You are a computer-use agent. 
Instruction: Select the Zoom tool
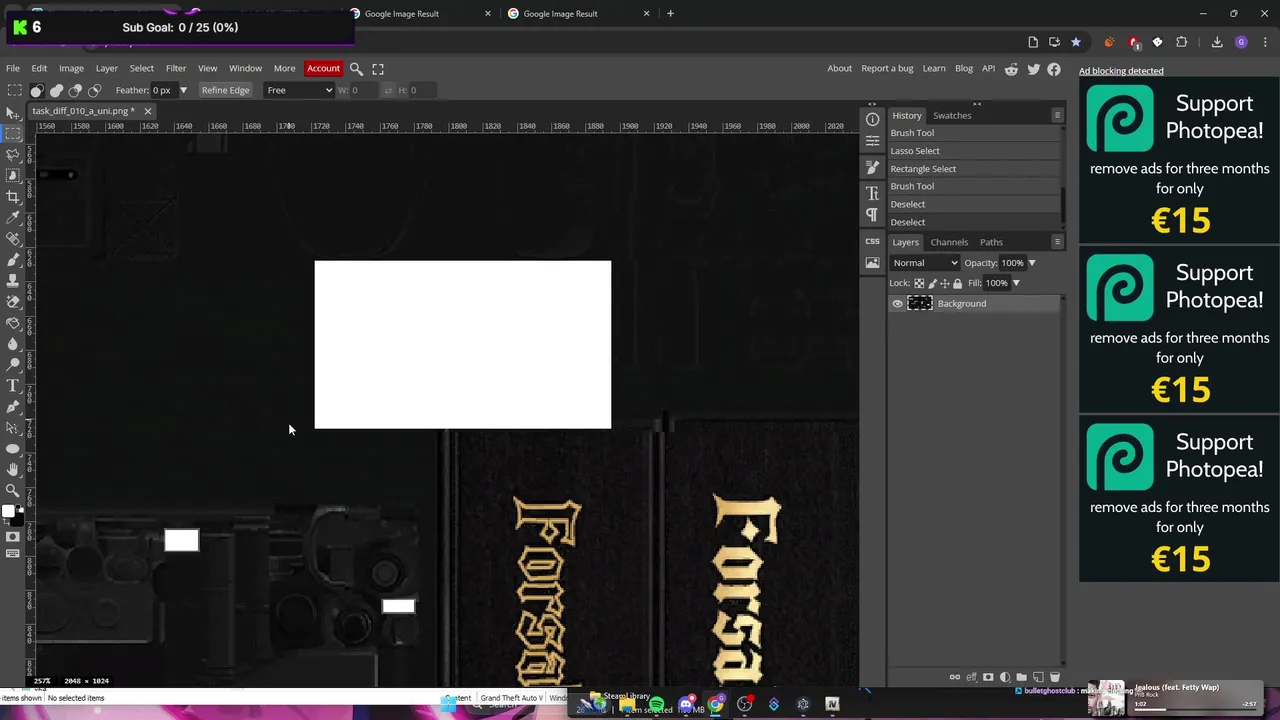click(13, 490)
